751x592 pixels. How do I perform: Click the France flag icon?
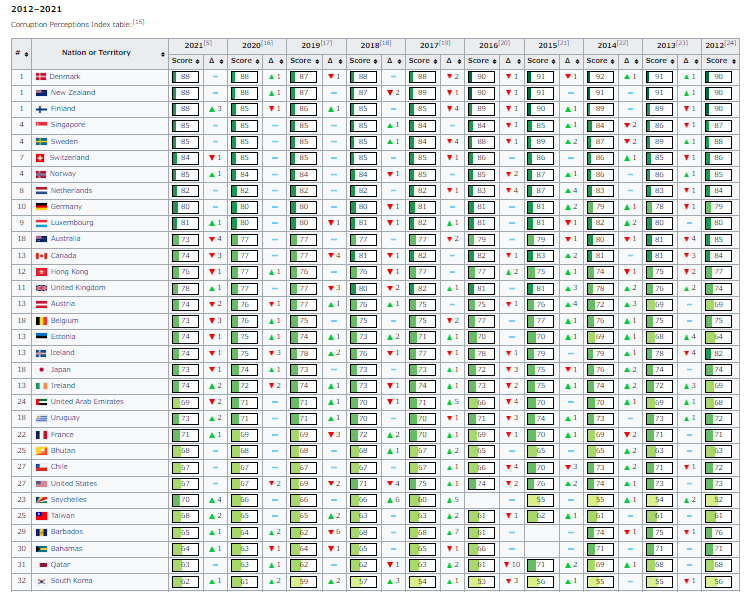pyautogui.click(x=41, y=435)
